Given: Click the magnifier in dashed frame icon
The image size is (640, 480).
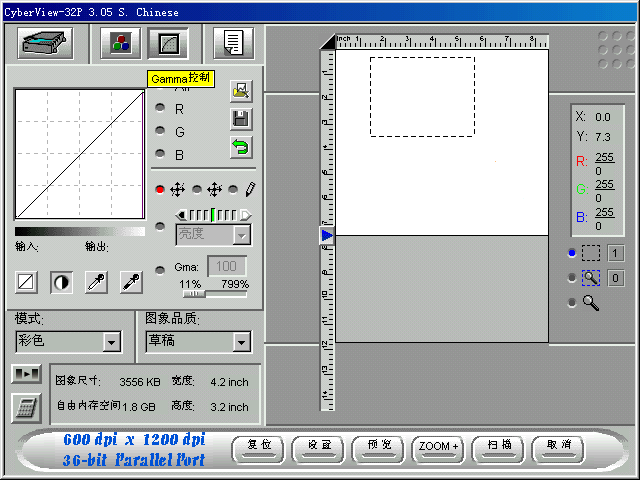Looking at the screenshot, I should point(591,278).
